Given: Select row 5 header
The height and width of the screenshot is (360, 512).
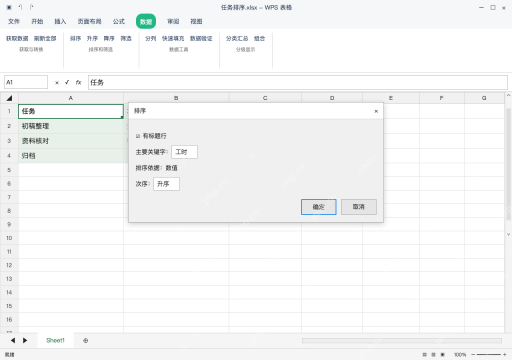Looking at the screenshot, I should coord(9,170).
